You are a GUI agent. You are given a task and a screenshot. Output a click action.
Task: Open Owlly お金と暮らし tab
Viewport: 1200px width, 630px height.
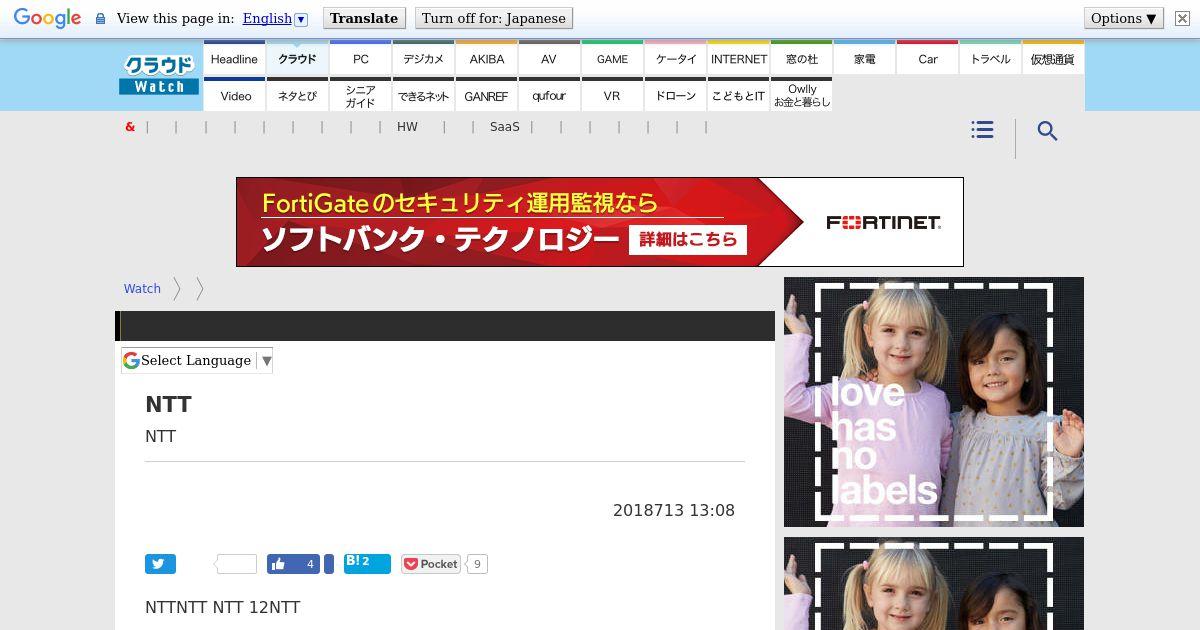click(802, 96)
